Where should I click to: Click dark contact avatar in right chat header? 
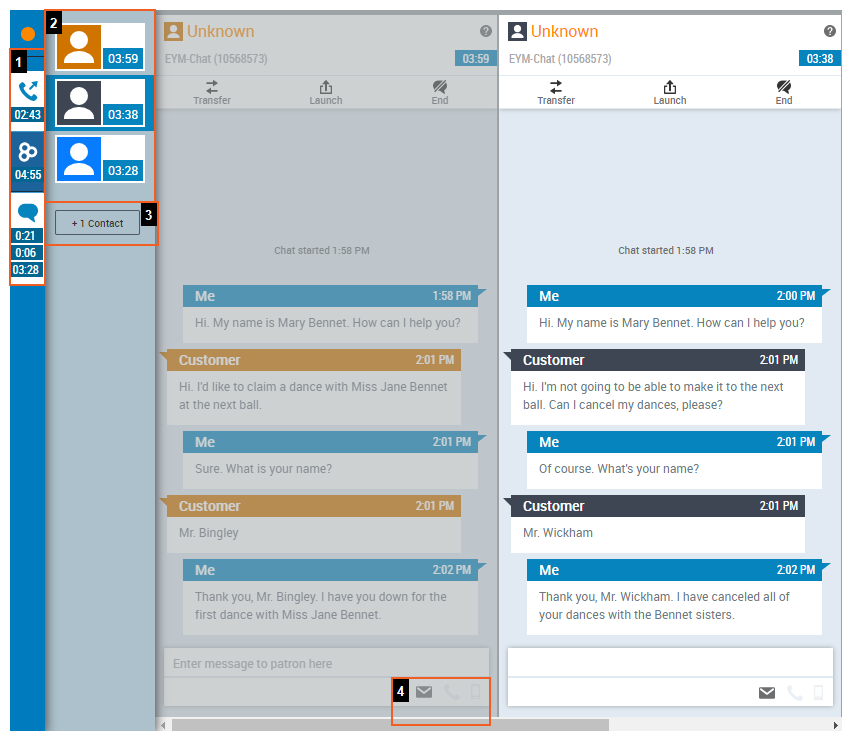click(517, 32)
